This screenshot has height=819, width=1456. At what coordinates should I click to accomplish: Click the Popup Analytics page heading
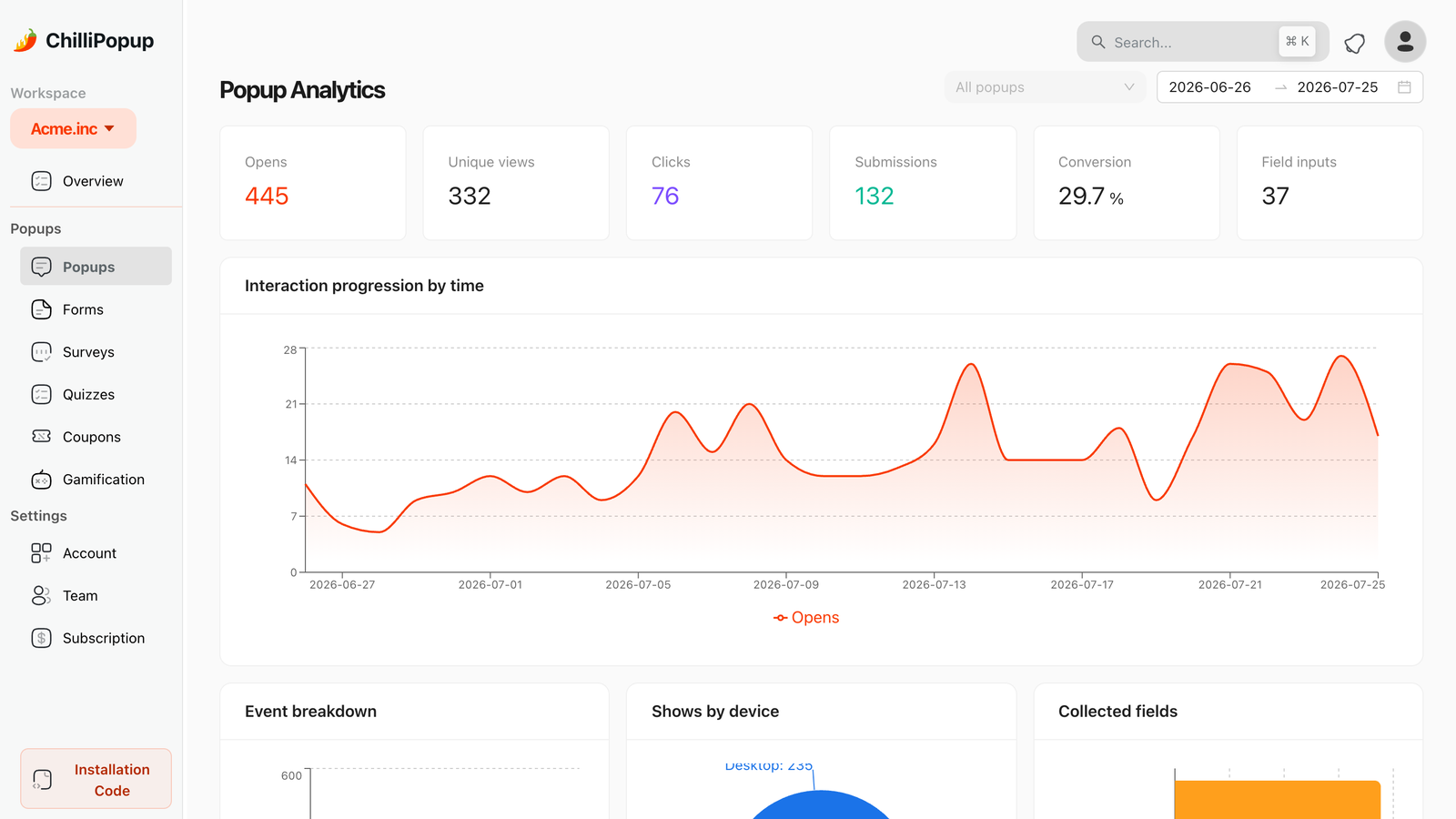(x=302, y=90)
